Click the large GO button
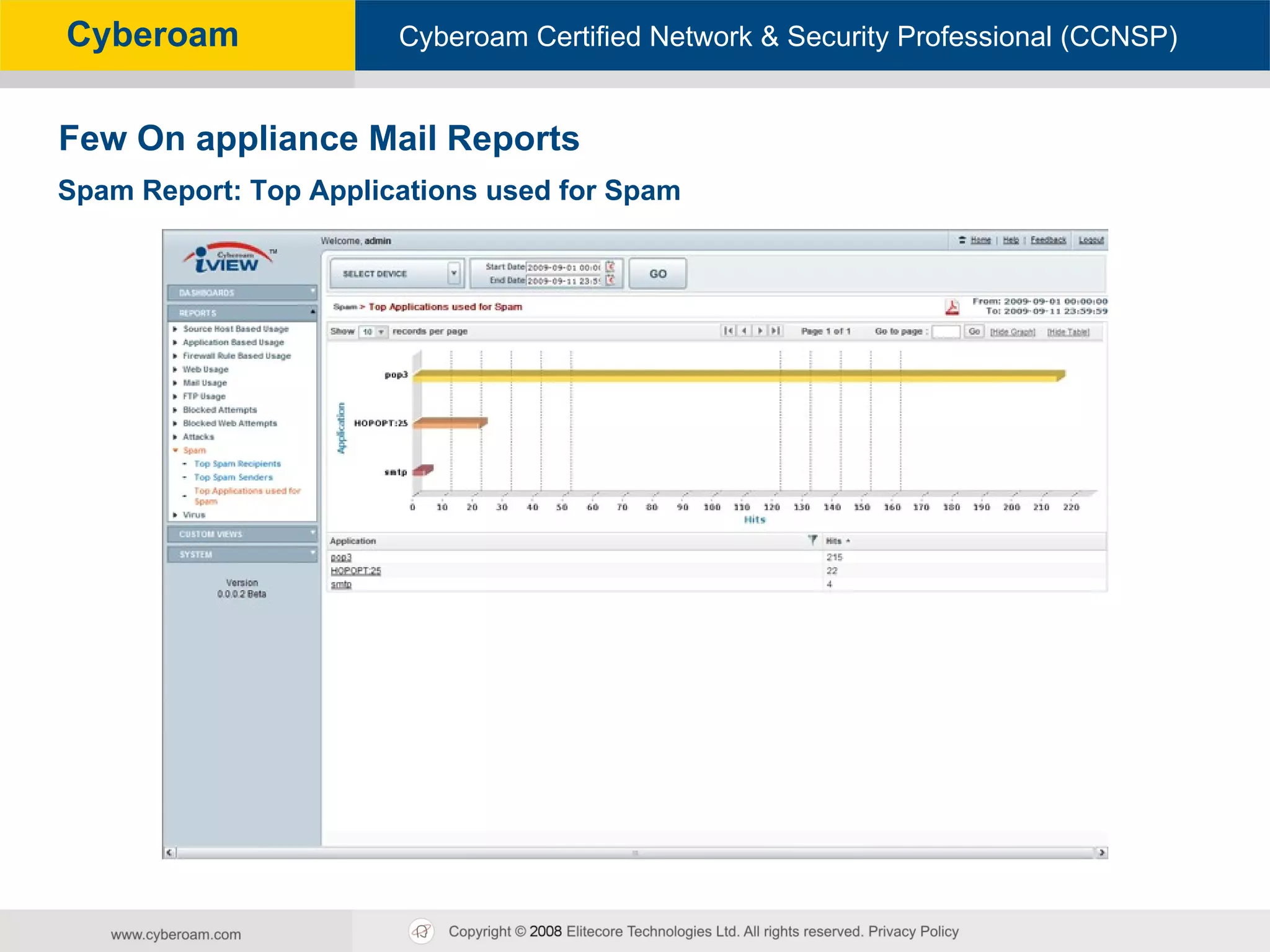 pos(658,273)
